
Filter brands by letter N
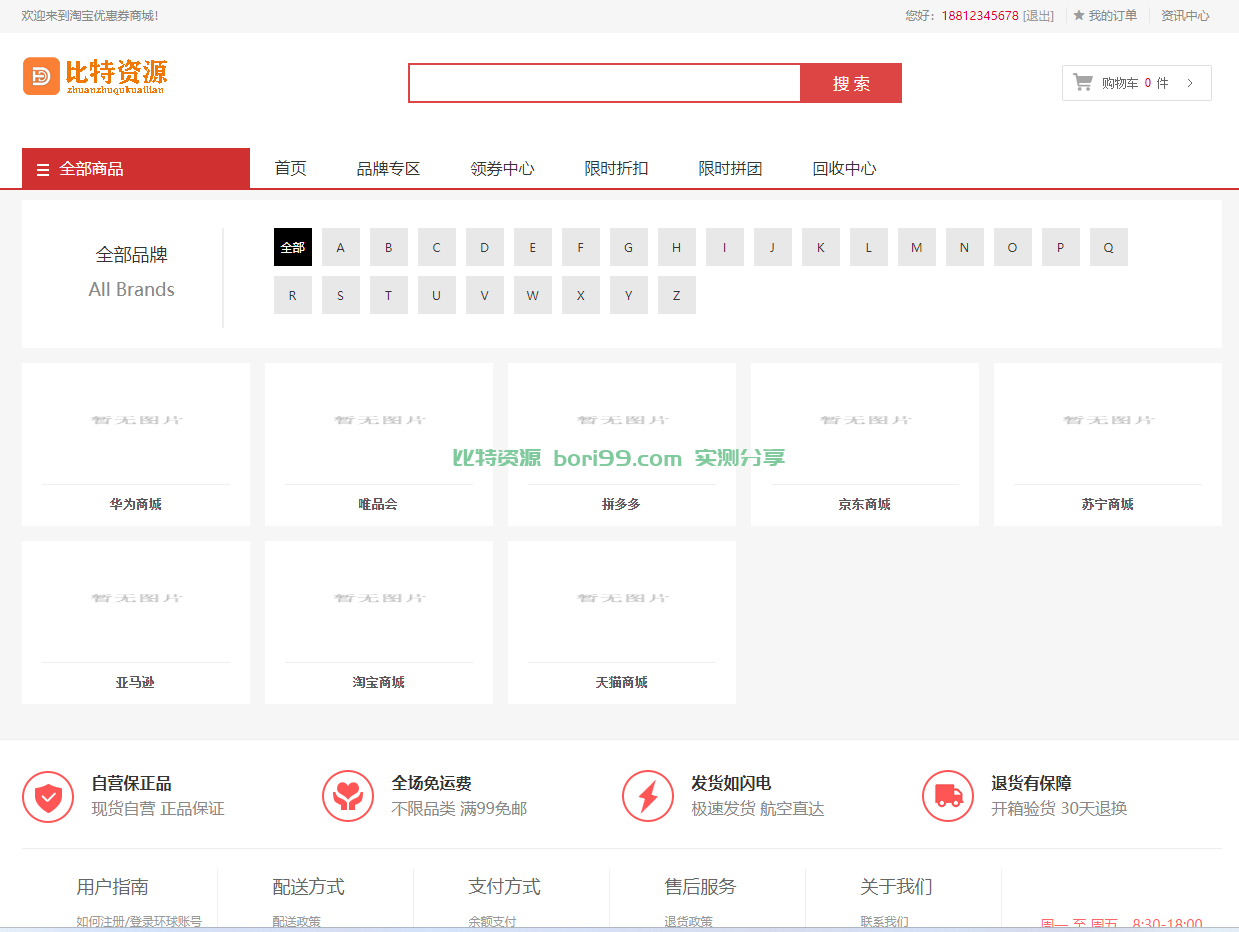965,247
